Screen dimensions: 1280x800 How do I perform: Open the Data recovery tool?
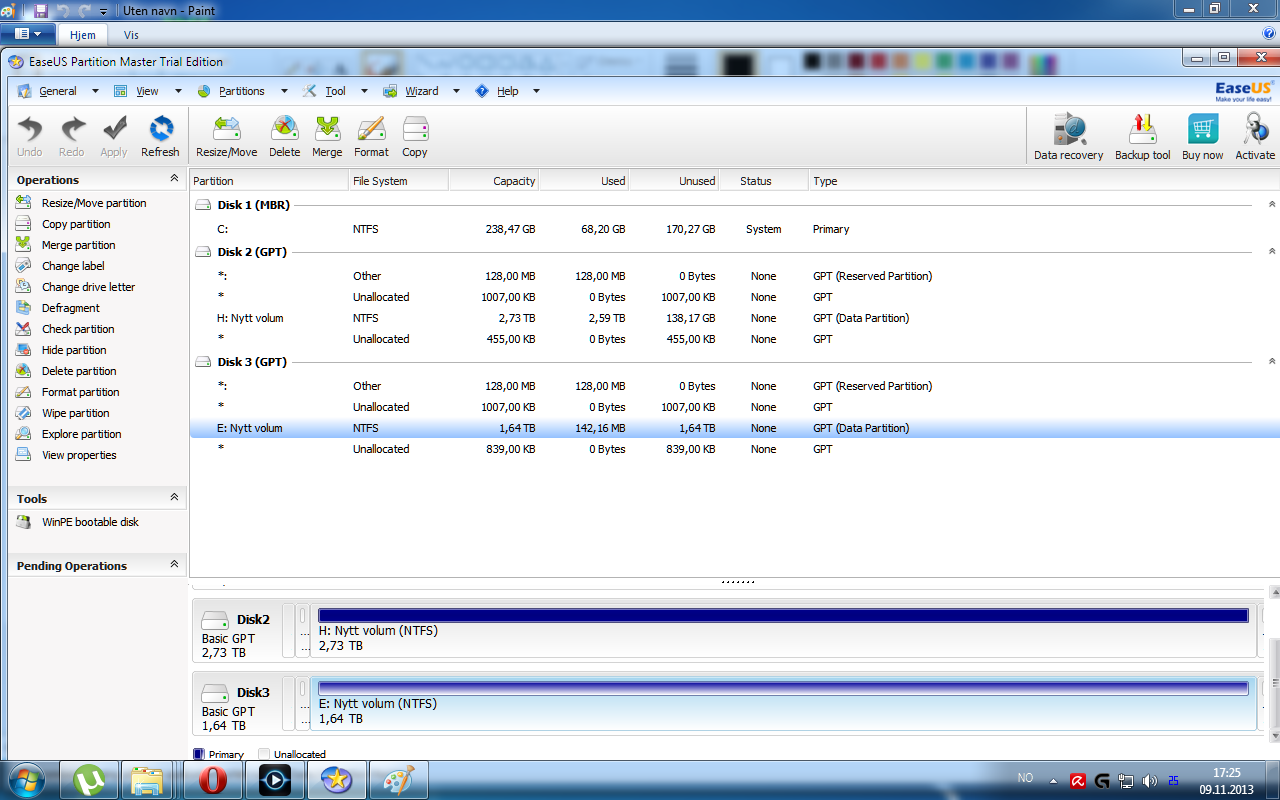1069,137
